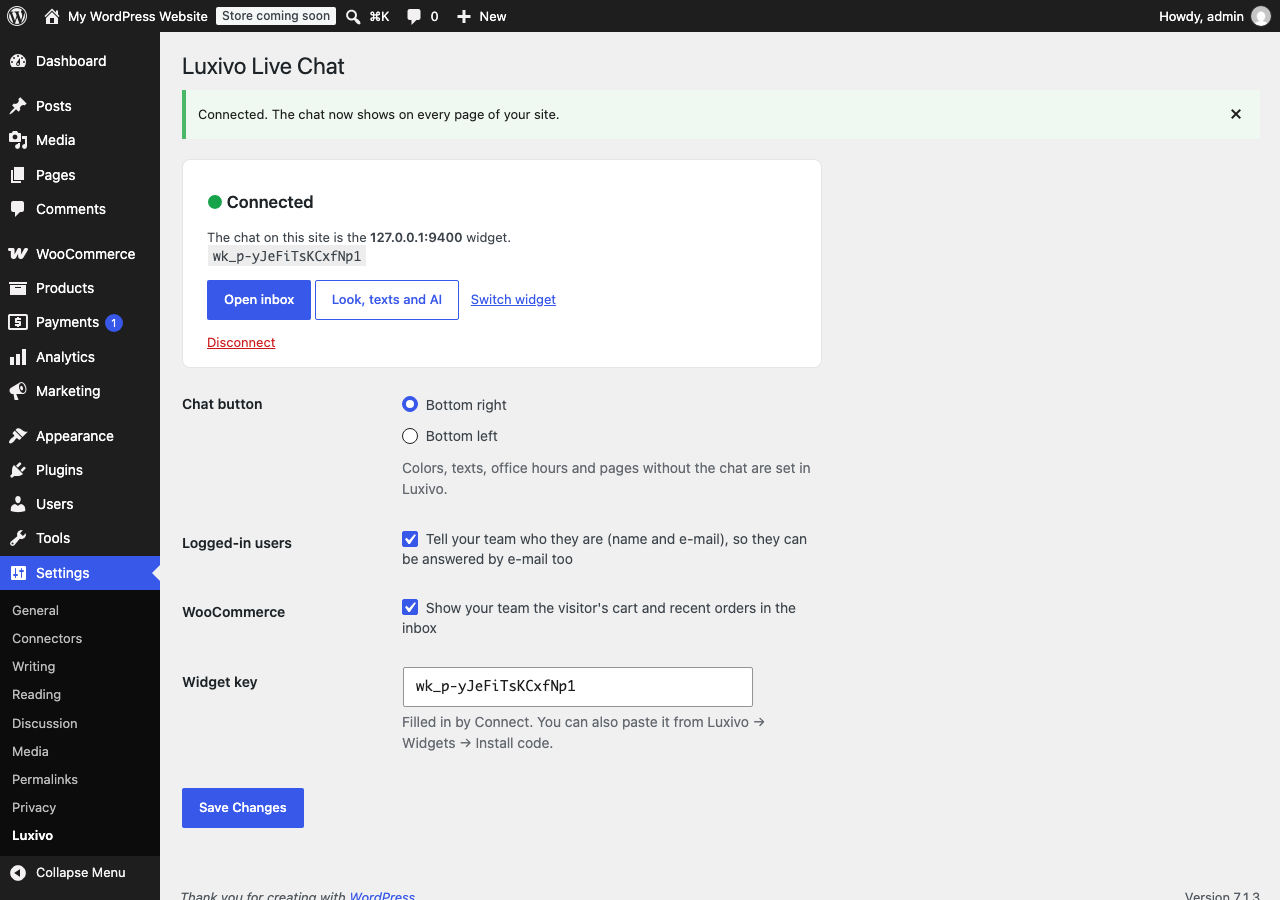Open the Howdy, admin account menu
The width and height of the screenshot is (1280, 900).
click(x=1214, y=16)
